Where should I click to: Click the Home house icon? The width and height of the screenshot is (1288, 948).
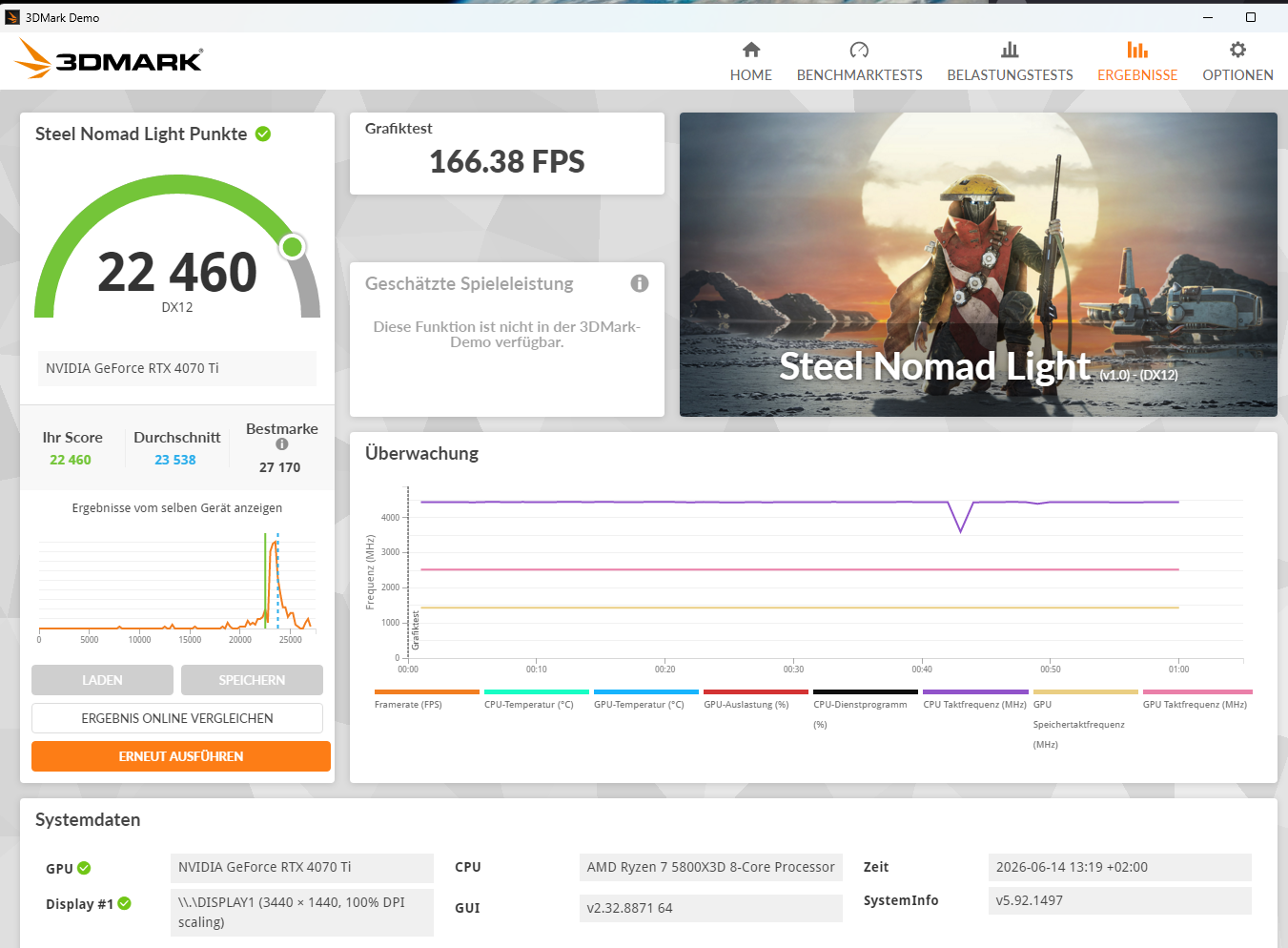(751, 50)
